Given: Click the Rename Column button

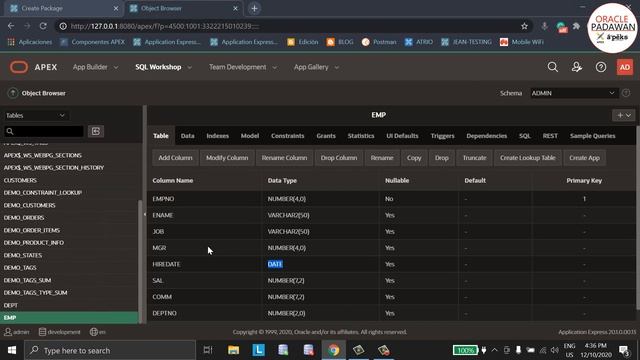Looking at the screenshot, I should coord(284,158).
